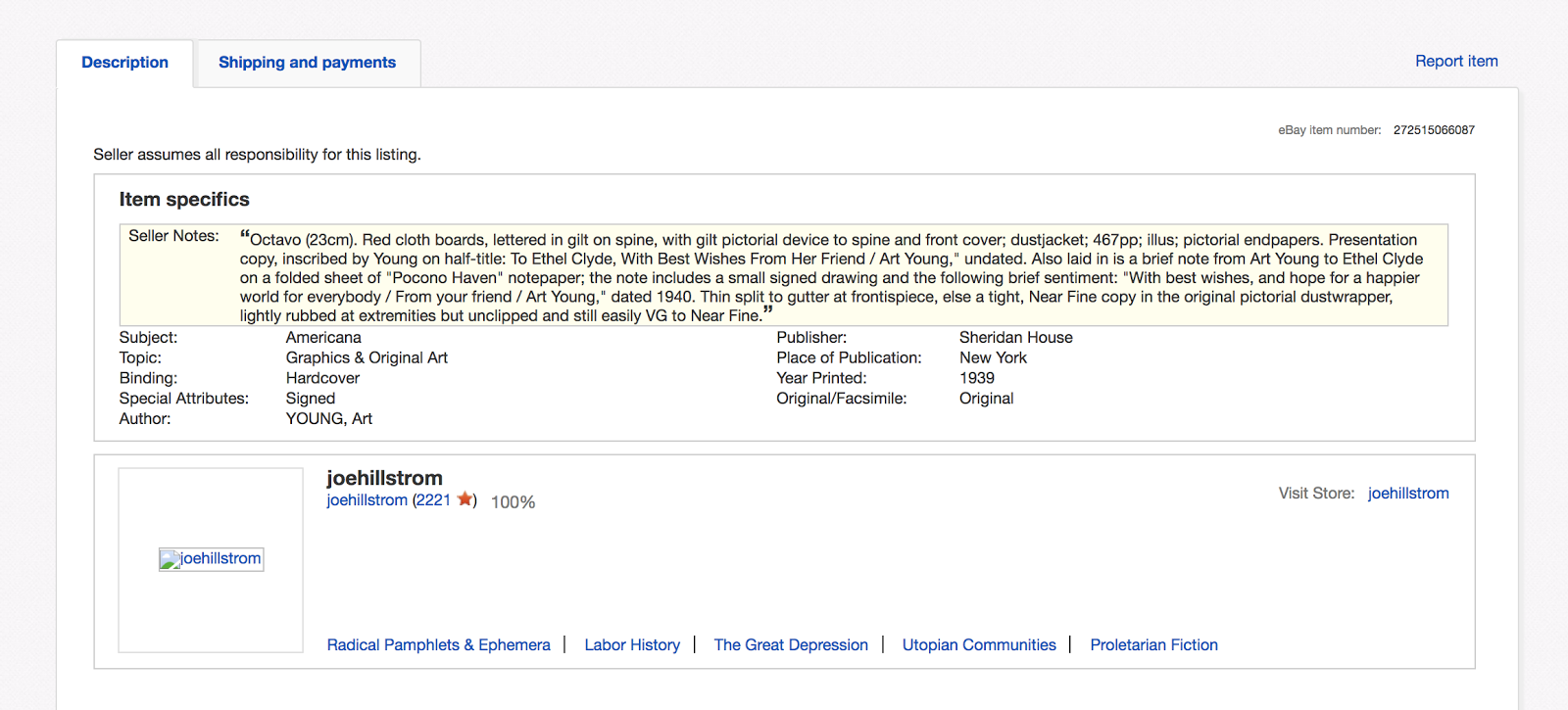Click the broken joehillstrom seller image

212,559
